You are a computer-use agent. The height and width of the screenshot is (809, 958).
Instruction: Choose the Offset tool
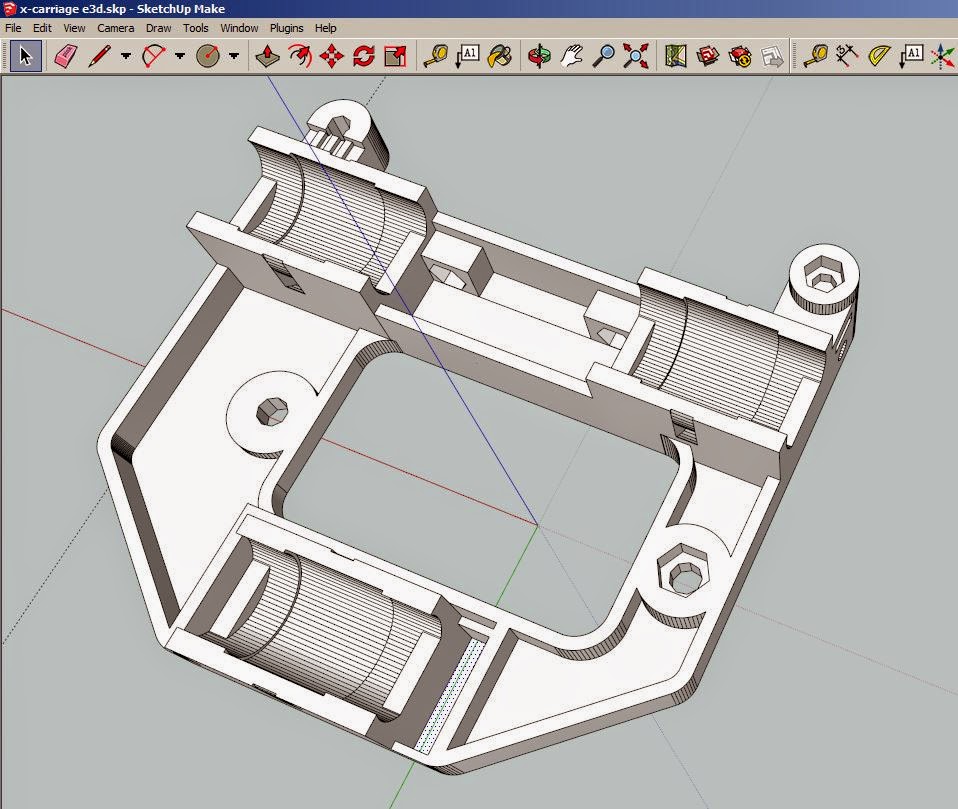(299, 56)
